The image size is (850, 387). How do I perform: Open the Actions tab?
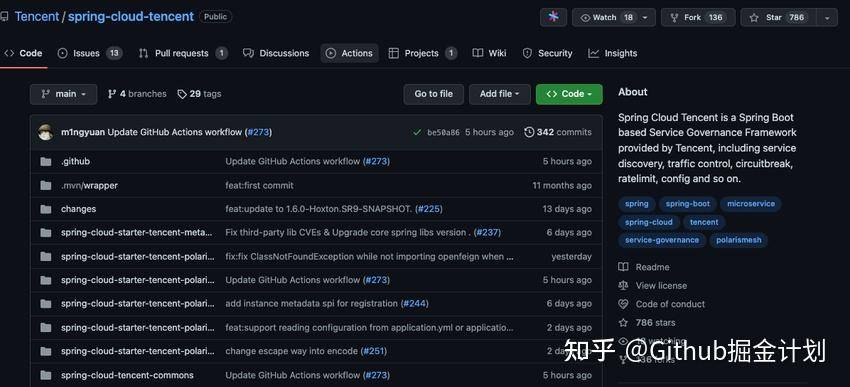tap(349, 53)
